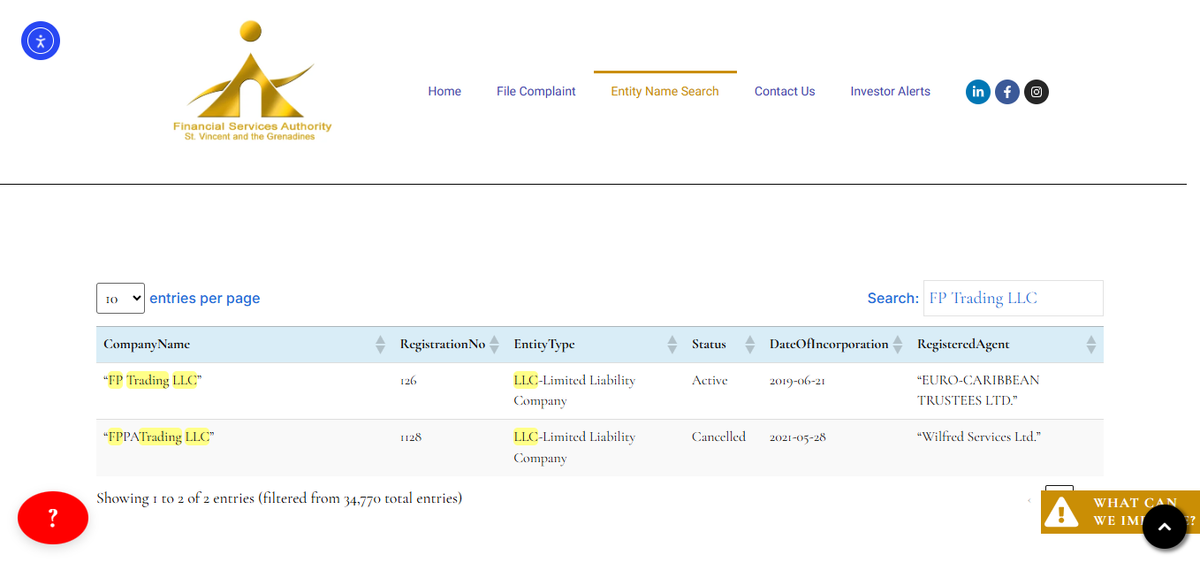
Task: Click the incorporation date 2021-05-28
Action: pos(798,438)
